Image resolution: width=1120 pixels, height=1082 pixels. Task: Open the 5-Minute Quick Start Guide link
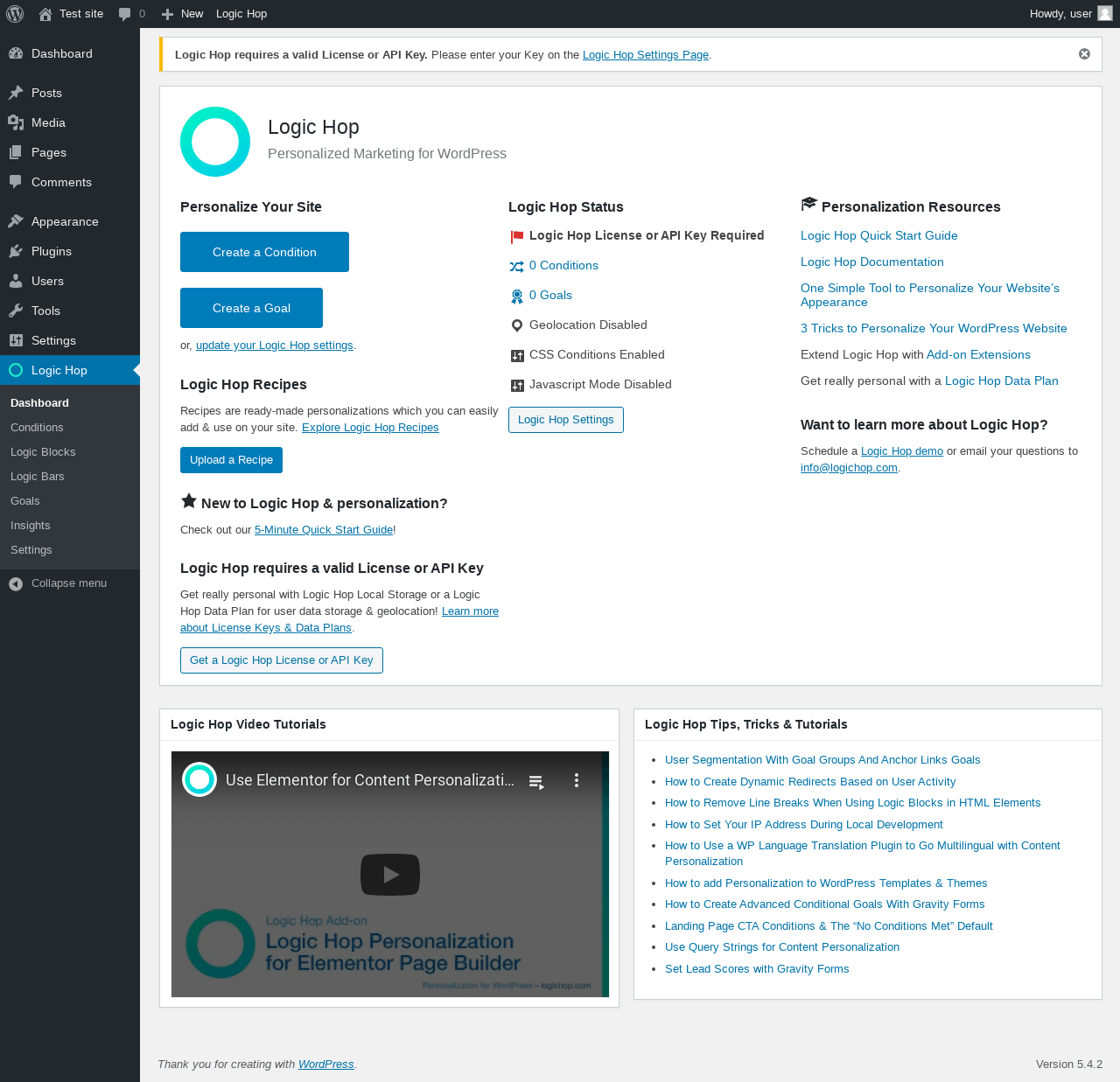pos(324,530)
